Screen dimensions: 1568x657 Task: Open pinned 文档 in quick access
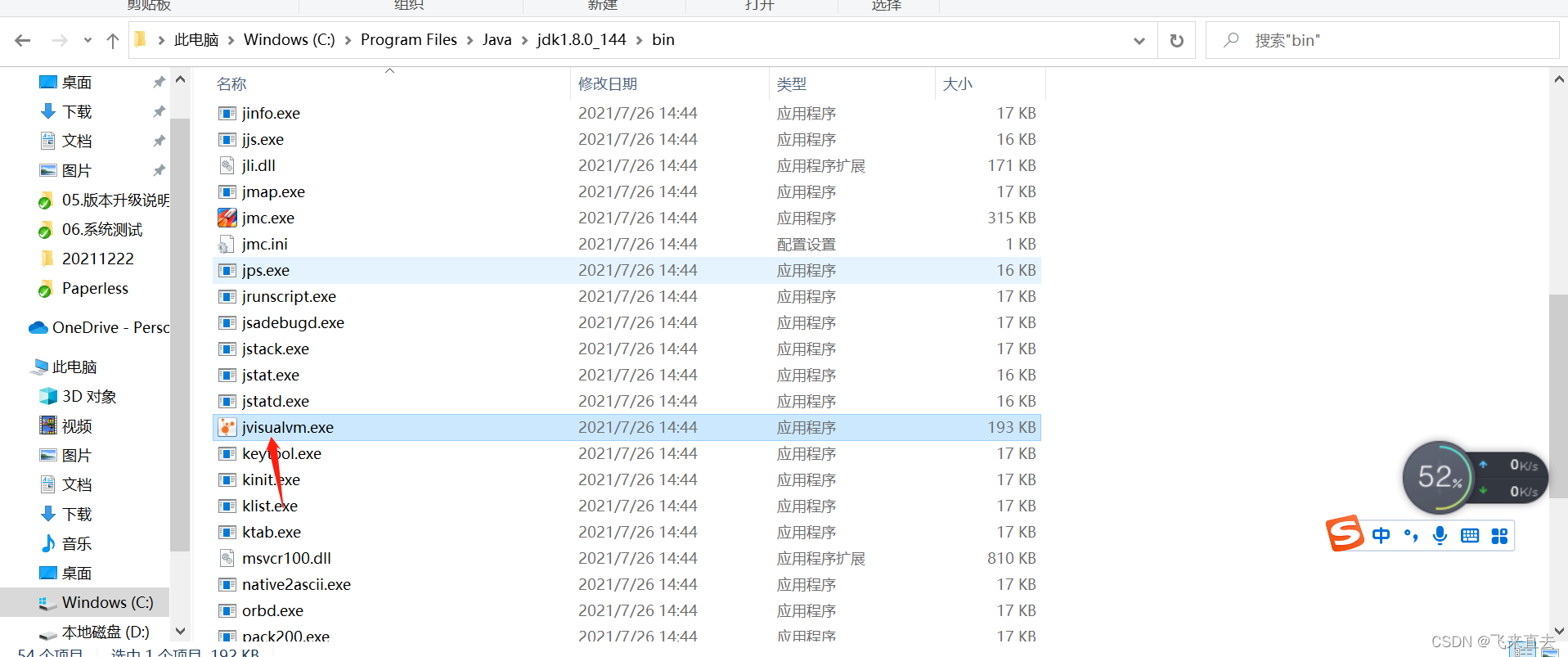[x=77, y=141]
